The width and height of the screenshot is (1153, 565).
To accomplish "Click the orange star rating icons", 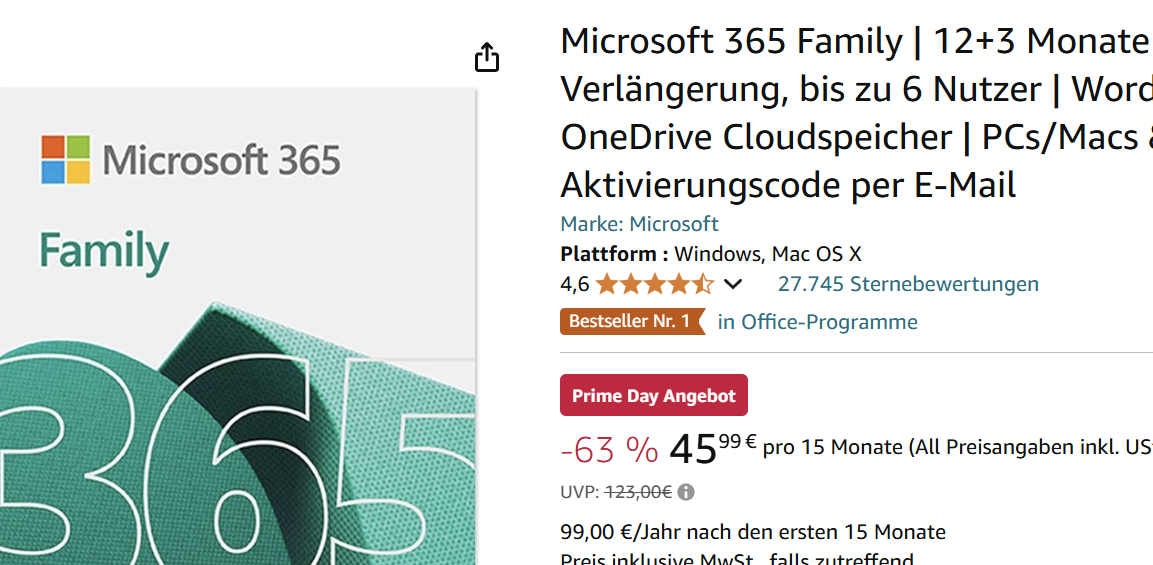I will click(x=654, y=284).
